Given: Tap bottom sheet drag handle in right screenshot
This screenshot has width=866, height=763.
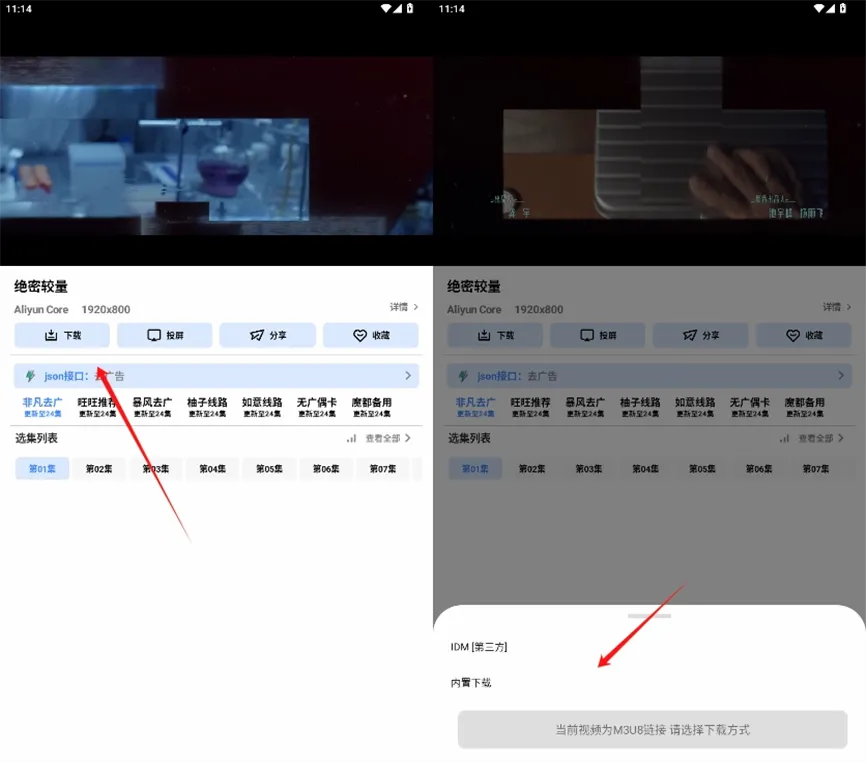Looking at the screenshot, I should click(x=650, y=616).
